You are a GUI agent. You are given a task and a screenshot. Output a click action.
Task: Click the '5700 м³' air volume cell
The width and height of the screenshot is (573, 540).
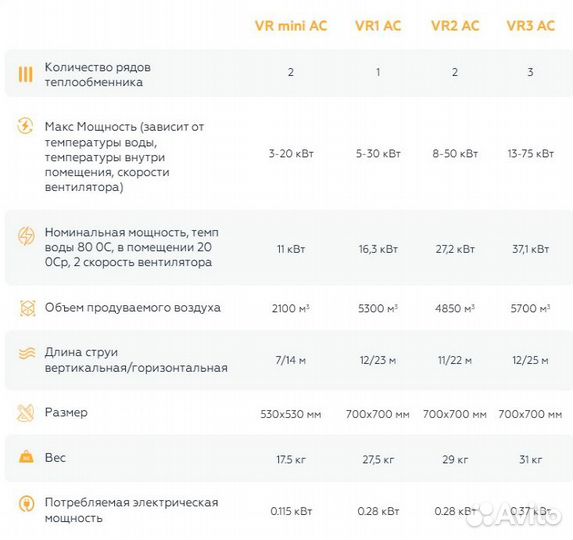point(531,308)
